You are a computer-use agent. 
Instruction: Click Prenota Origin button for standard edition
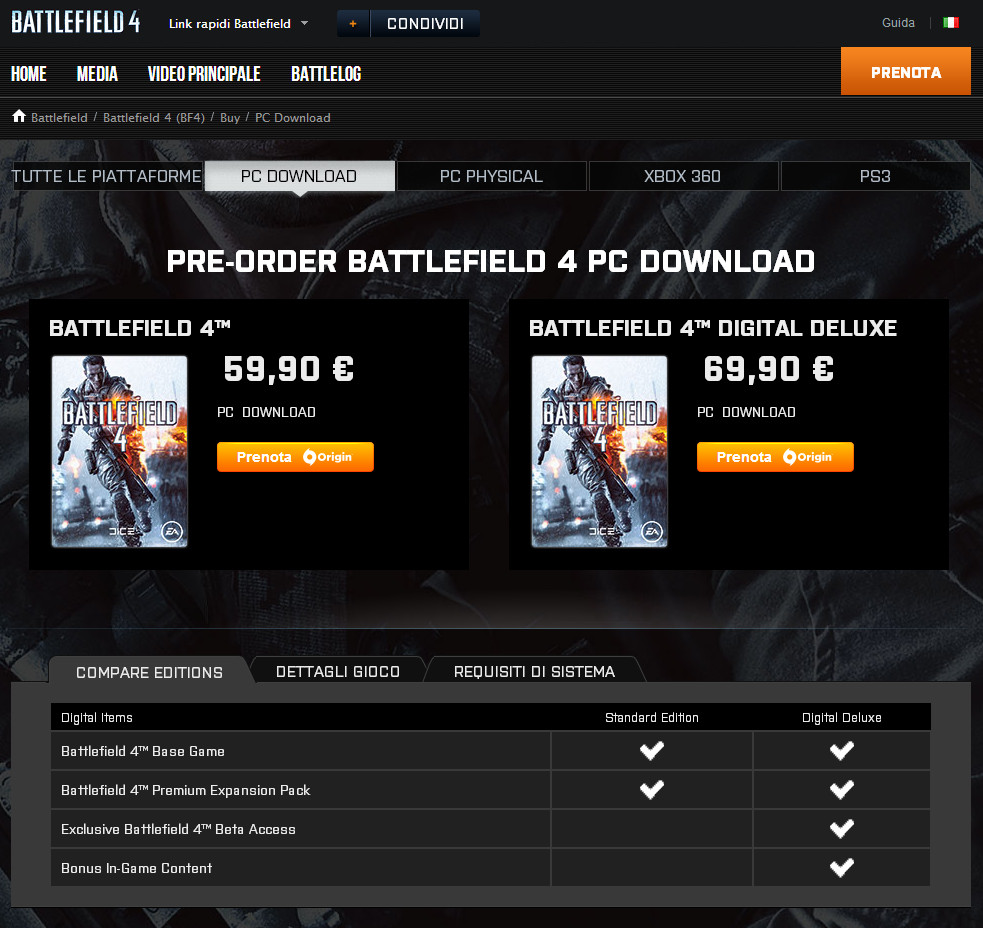pos(295,457)
